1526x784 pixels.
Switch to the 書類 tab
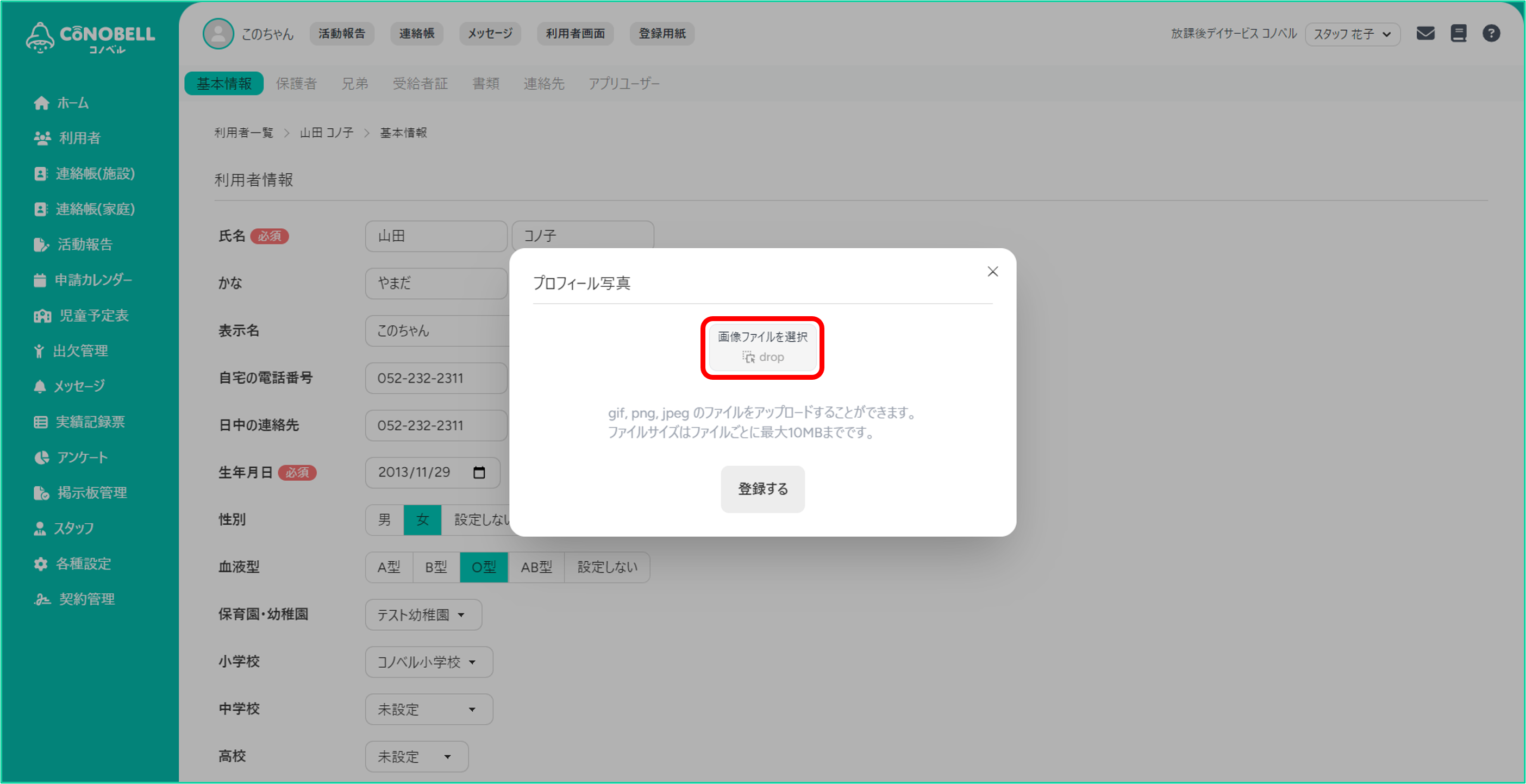pos(486,84)
